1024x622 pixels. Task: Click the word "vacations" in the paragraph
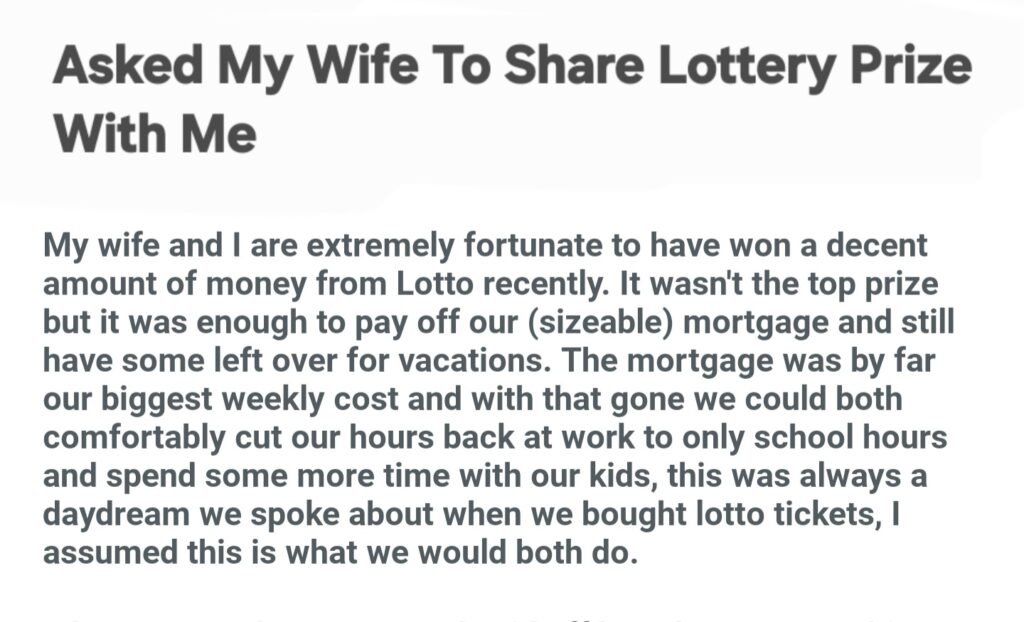pyautogui.click(x=495, y=360)
